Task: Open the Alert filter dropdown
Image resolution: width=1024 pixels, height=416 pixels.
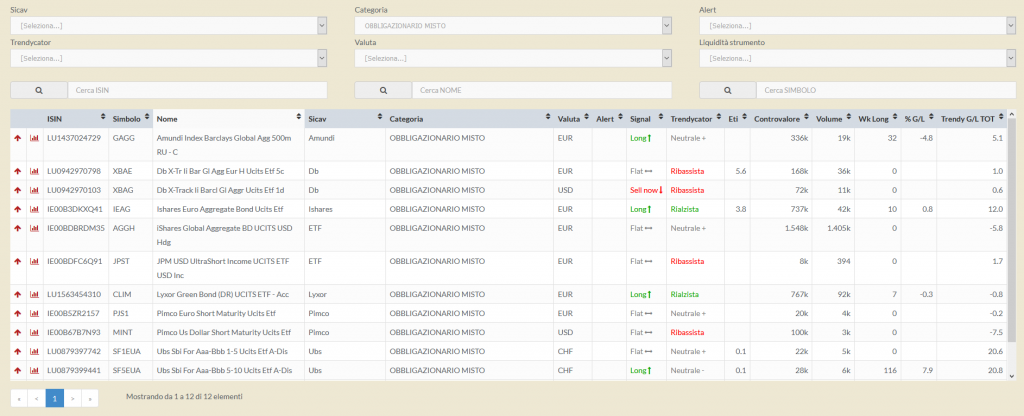Action: pyautogui.click(x=856, y=25)
